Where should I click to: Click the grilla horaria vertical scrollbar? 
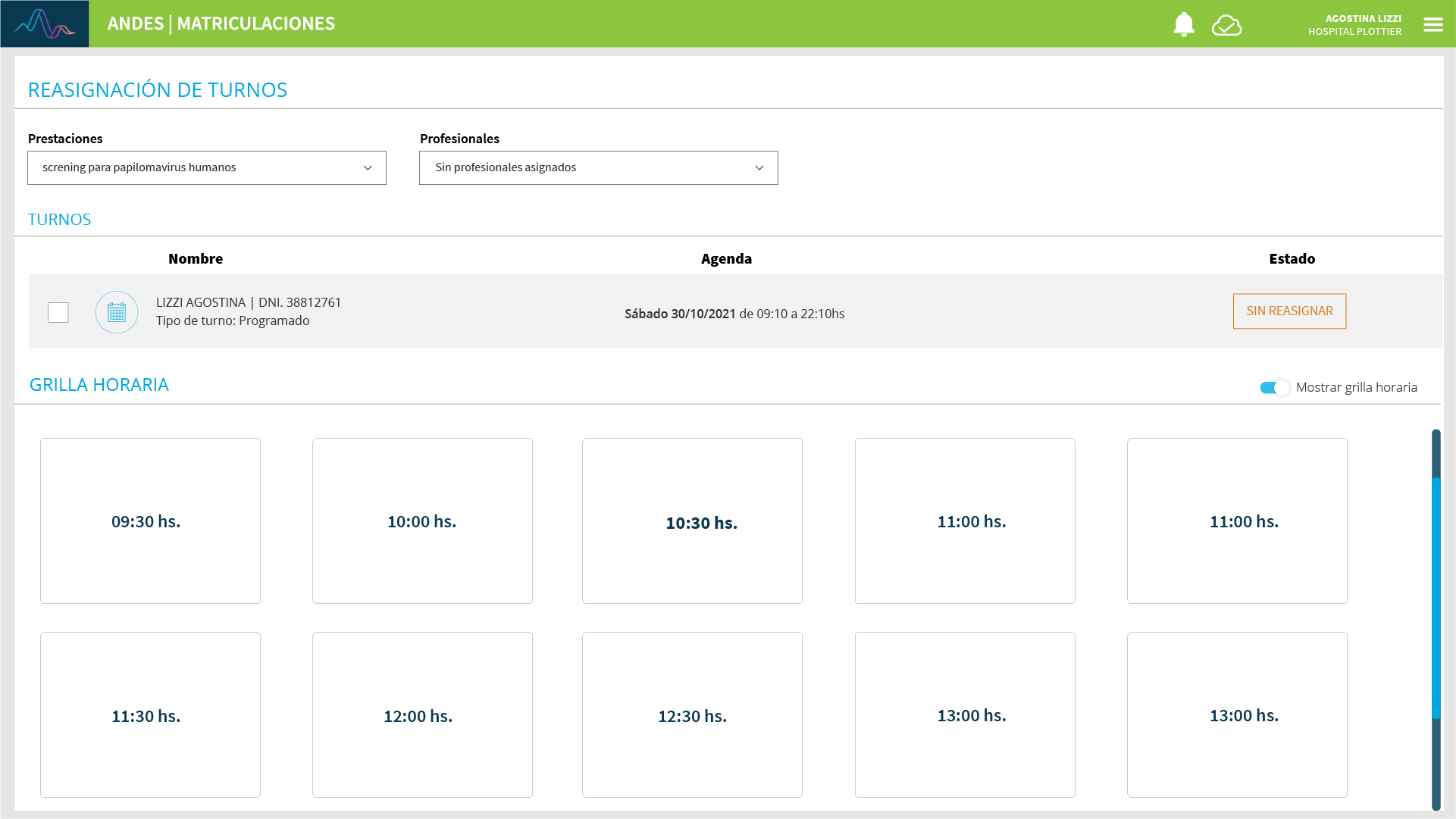tap(1436, 599)
